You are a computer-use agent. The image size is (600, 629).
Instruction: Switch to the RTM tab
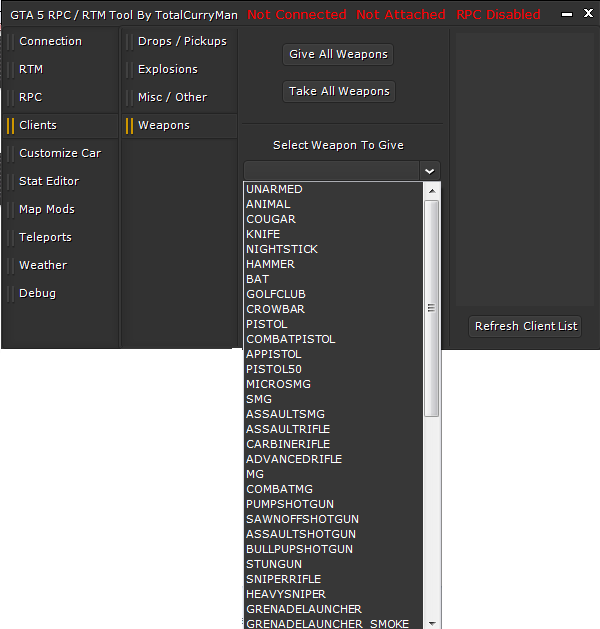pos(31,69)
